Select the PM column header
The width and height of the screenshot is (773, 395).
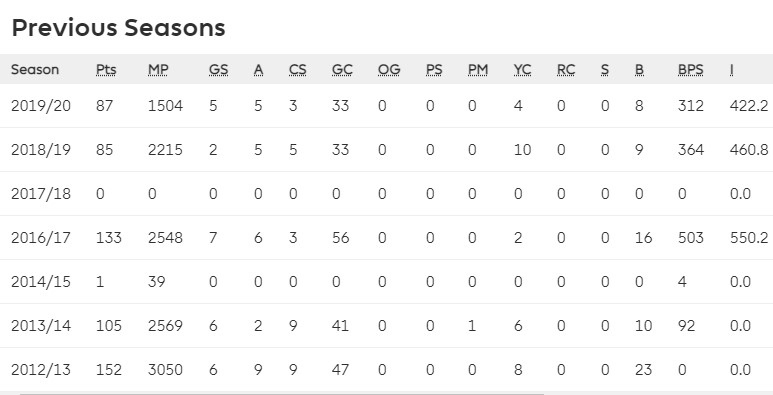click(478, 70)
